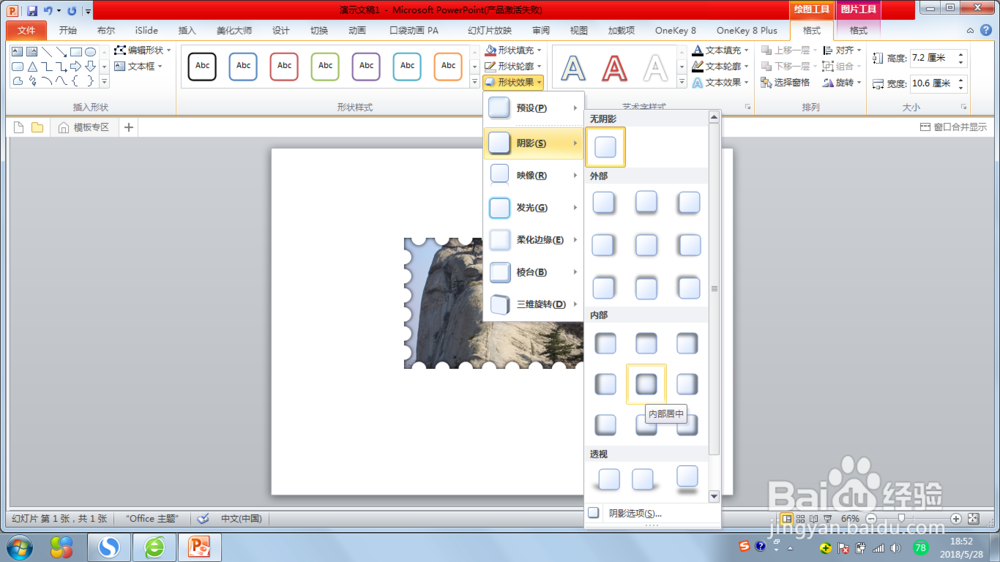Screen dimensions: 1000x562
Task: Apply red outline Abc shape style
Action: tap(284, 66)
